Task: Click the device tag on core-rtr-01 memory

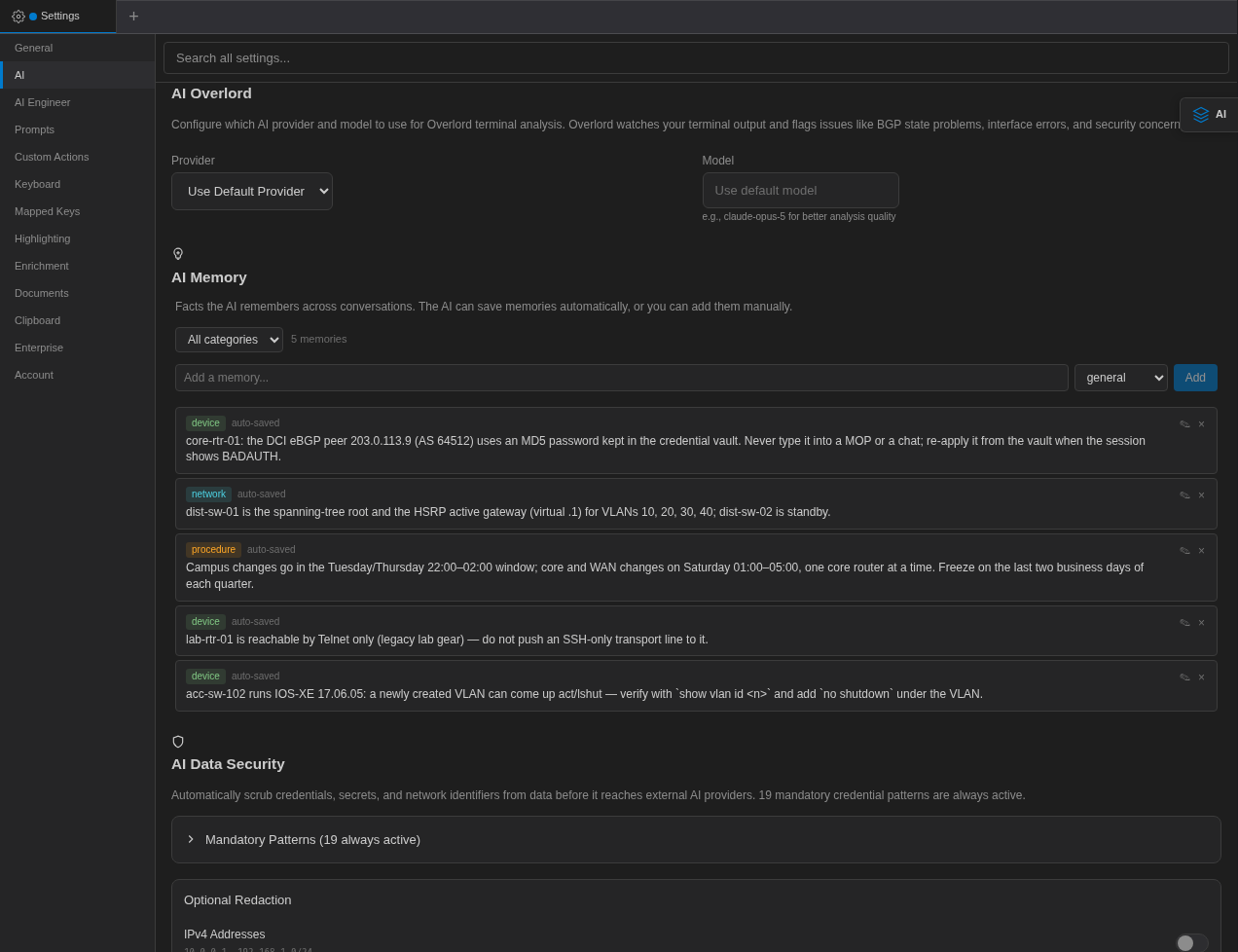Action: (x=205, y=423)
